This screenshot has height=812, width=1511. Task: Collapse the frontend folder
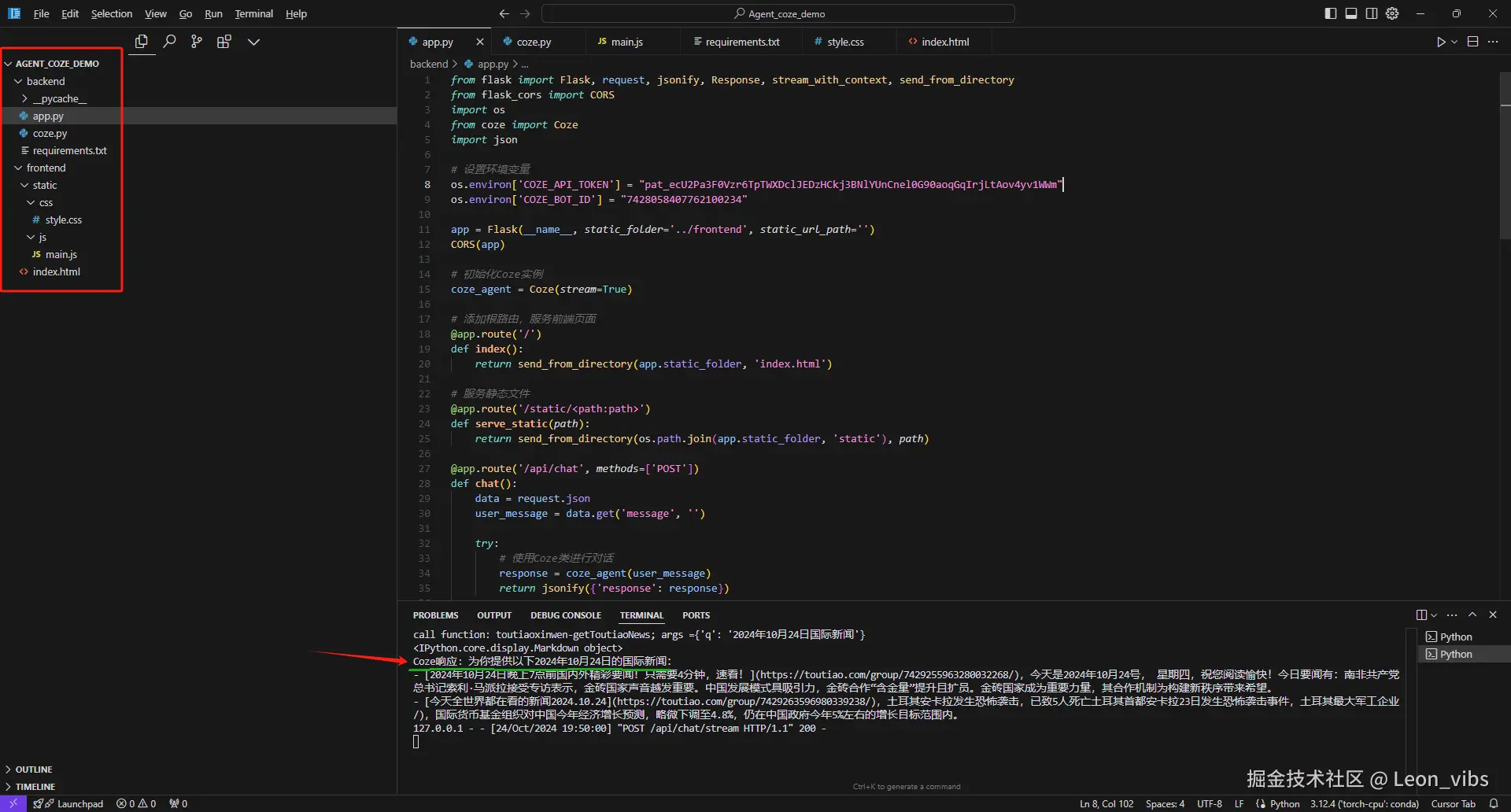[x=46, y=168]
